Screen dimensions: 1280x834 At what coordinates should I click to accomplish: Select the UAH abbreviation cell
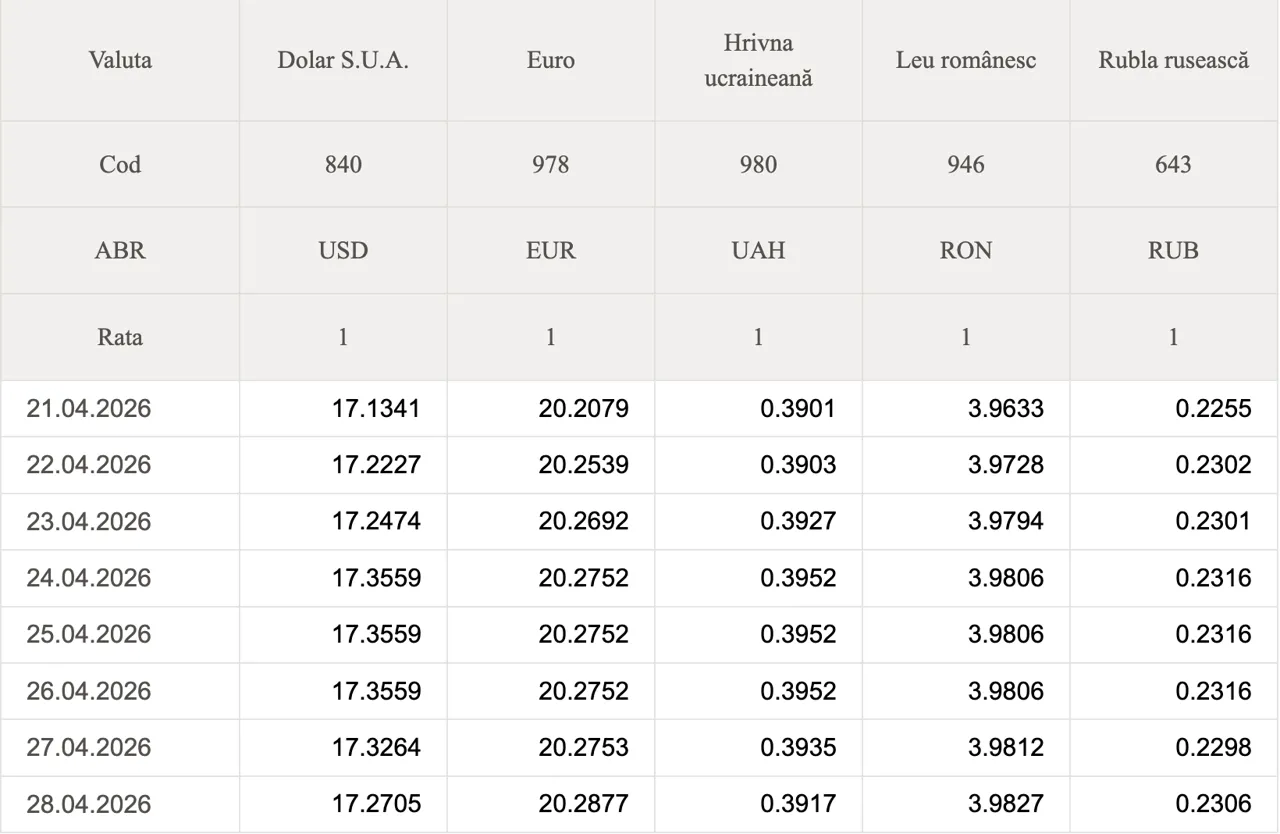point(758,250)
